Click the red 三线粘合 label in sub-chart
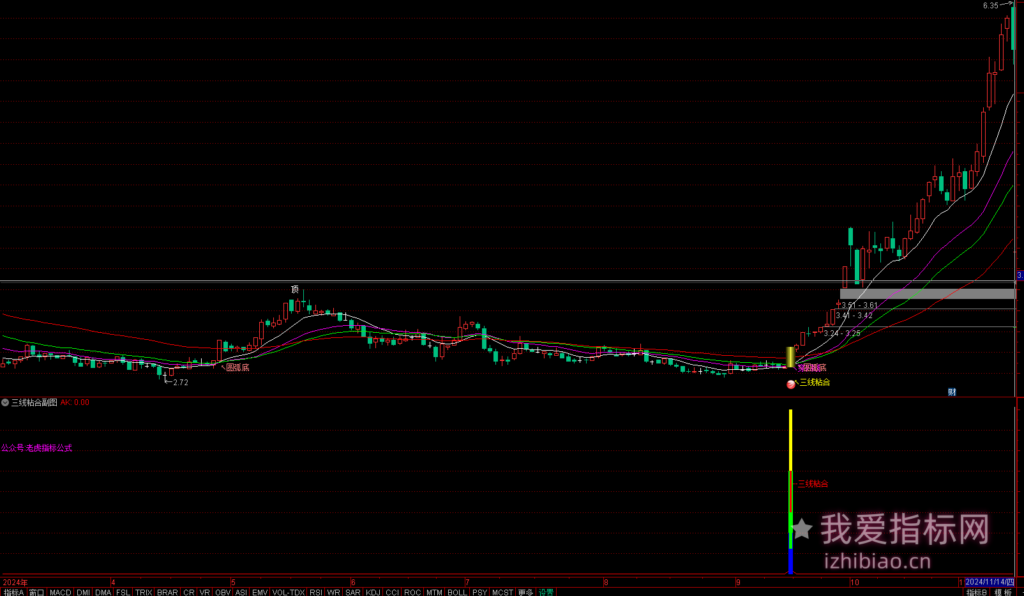The width and height of the screenshot is (1024, 596). (x=813, y=484)
